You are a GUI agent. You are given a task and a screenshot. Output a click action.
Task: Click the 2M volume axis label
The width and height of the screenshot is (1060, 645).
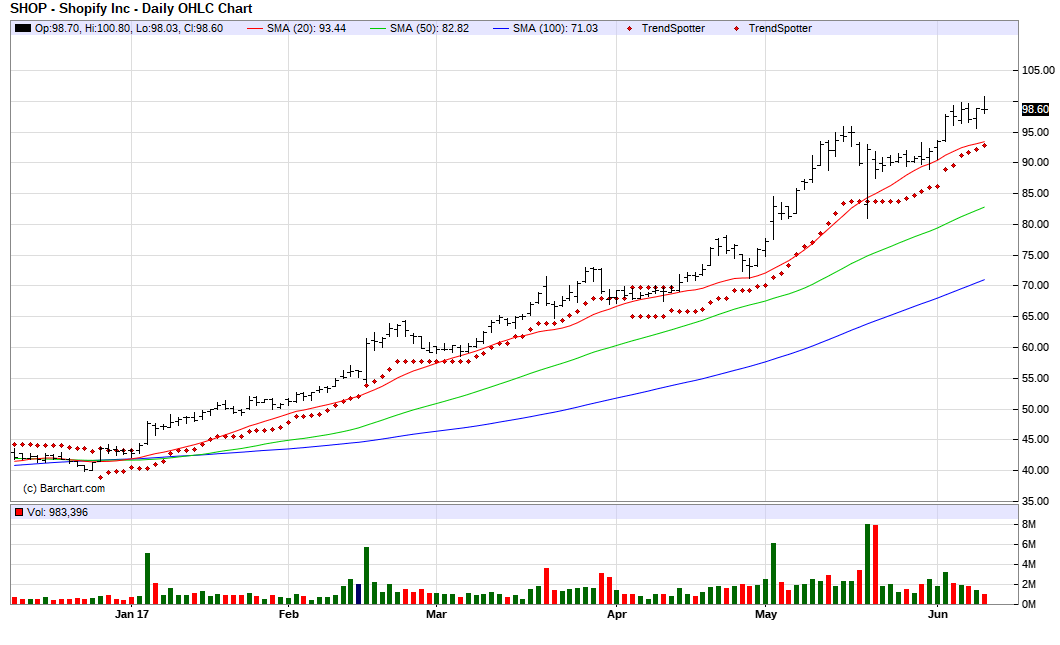point(1028,584)
